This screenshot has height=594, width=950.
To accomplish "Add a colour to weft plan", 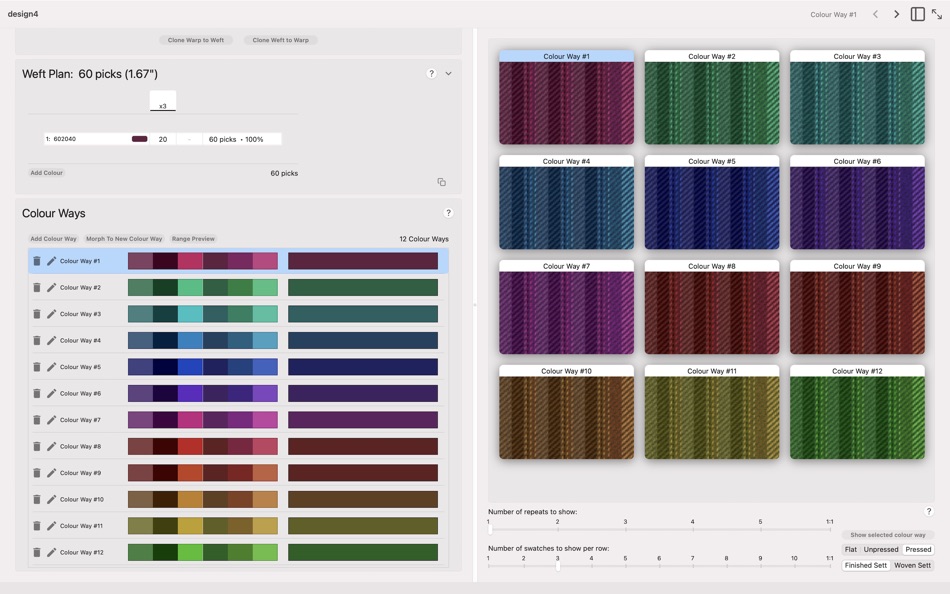I will 47,173.
